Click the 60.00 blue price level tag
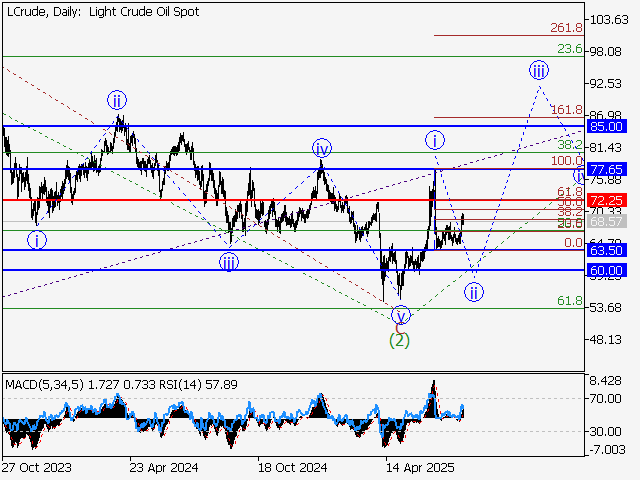The height and width of the screenshot is (480, 640). (607, 270)
